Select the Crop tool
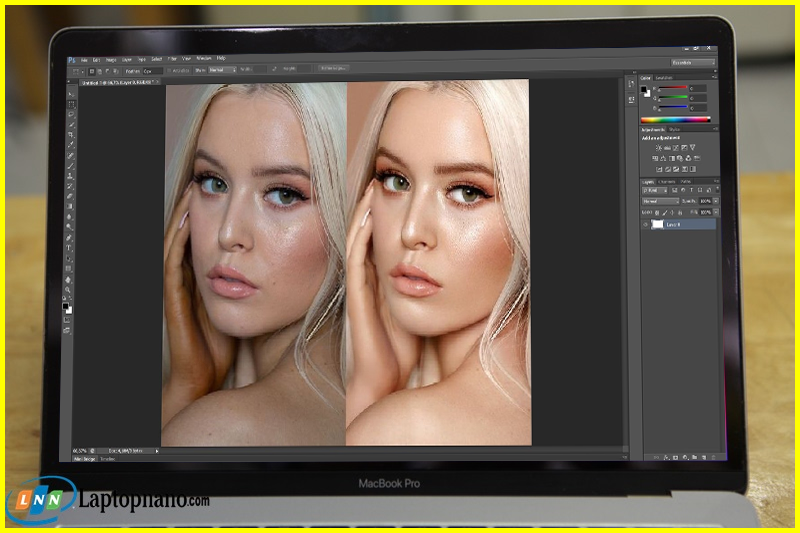Screen dimensions: 800x533 [x=70, y=135]
